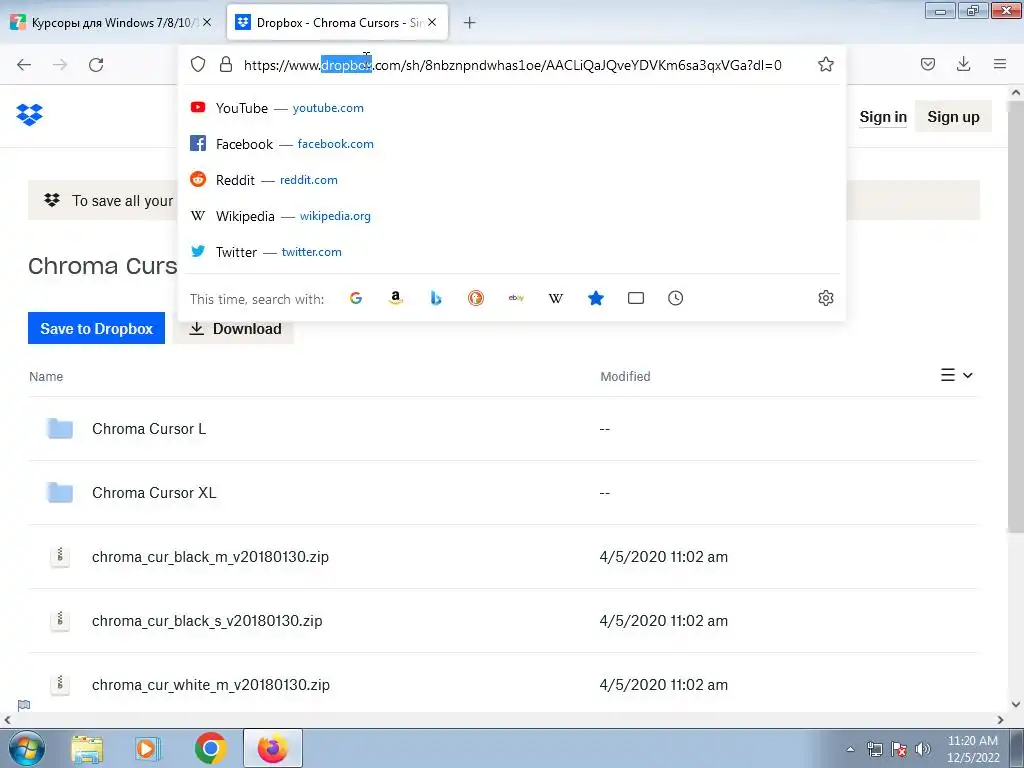1024x768 pixels.
Task: Launch Google Chrome from the taskbar
Action: [x=210, y=748]
